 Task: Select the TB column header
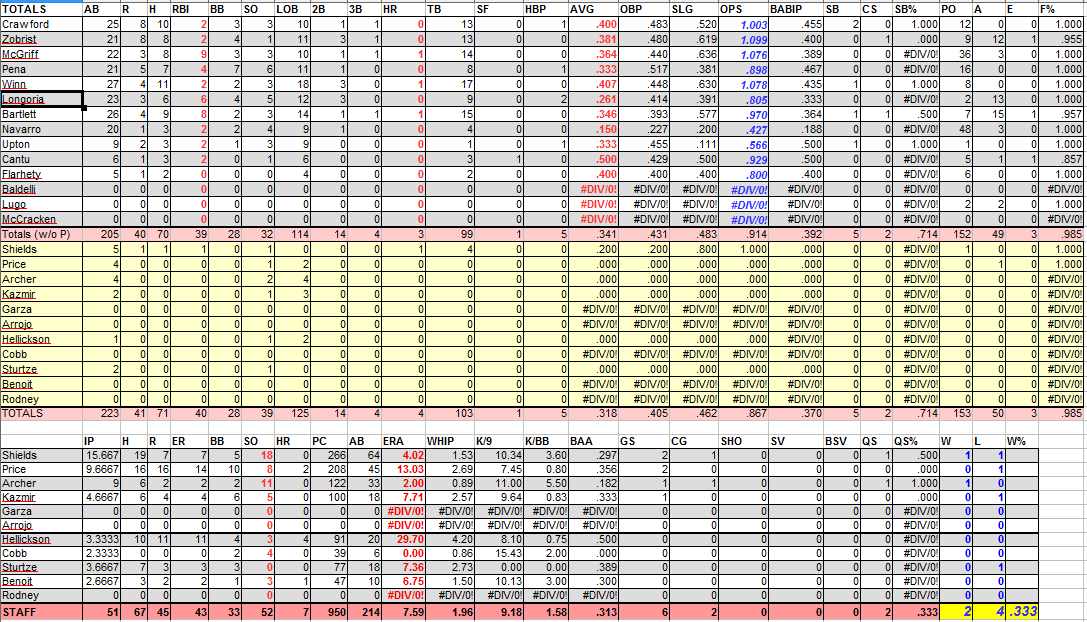[x=450, y=9]
